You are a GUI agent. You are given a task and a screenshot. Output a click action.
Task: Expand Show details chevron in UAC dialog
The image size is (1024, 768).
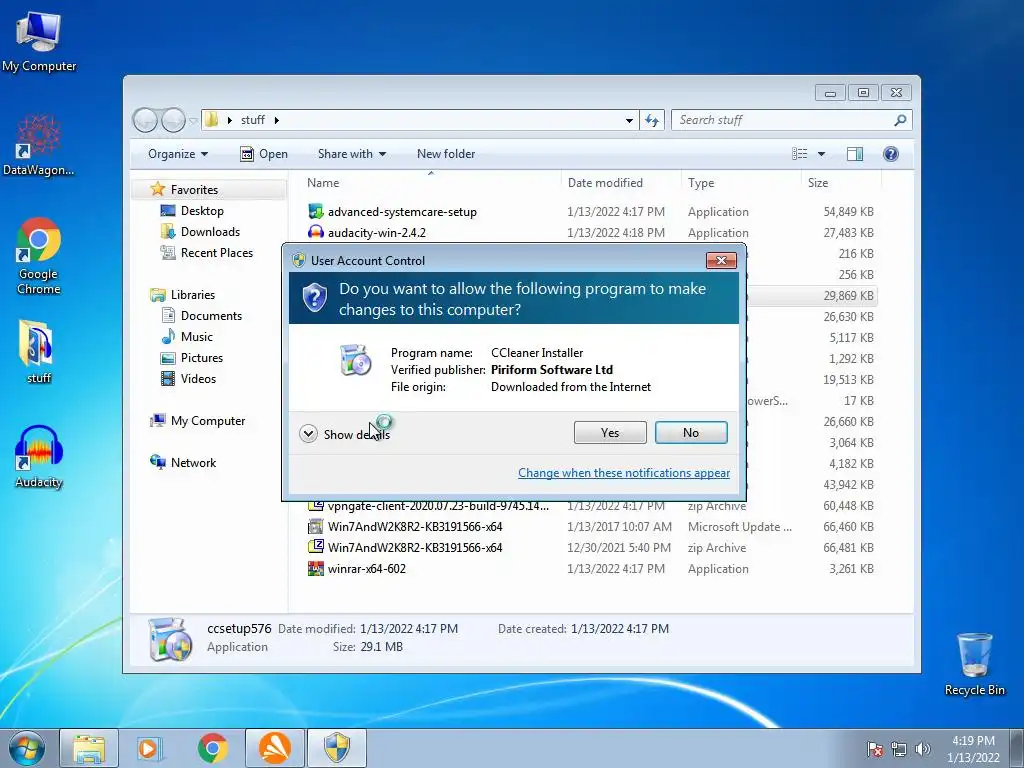308,434
